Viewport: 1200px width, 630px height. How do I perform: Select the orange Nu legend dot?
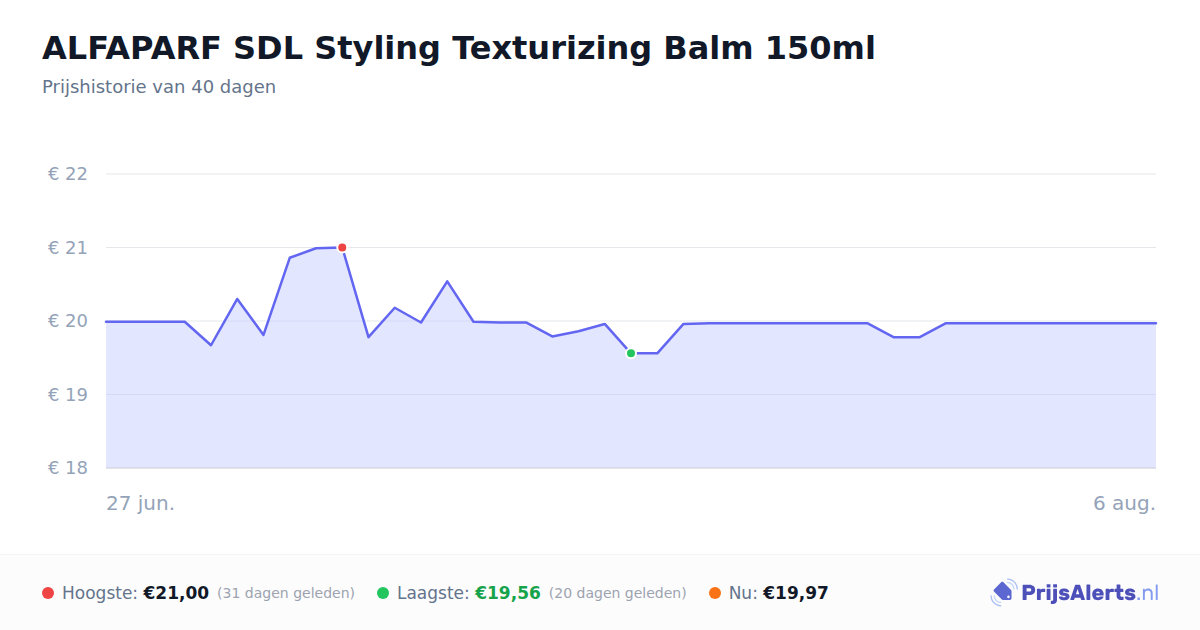point(715,593)
